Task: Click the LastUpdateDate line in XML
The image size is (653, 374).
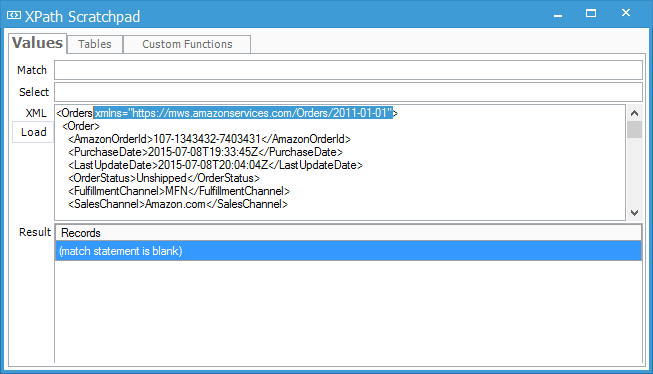Action: point(215,165)
